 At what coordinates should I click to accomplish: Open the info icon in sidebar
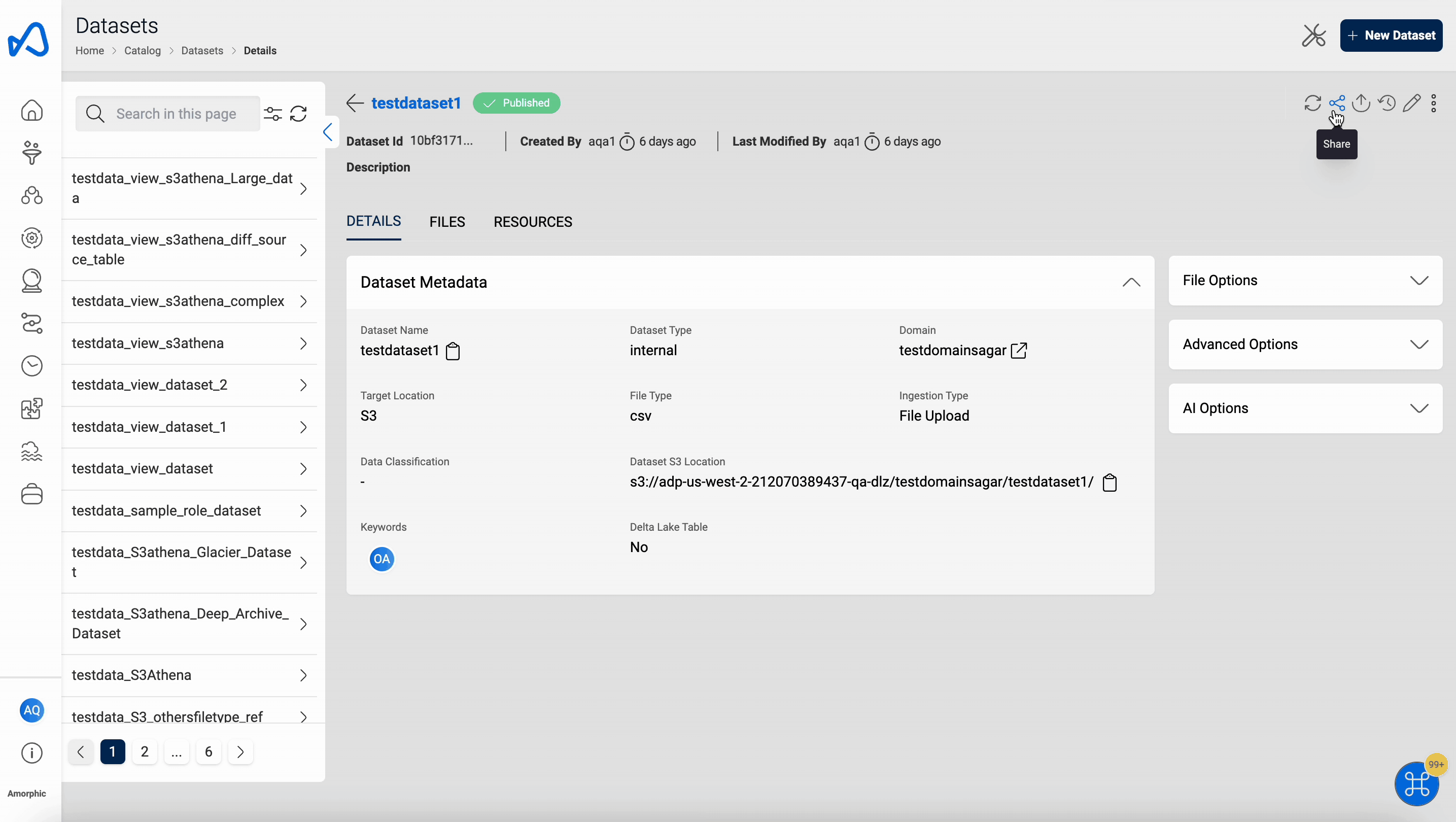tap(31, 753)
